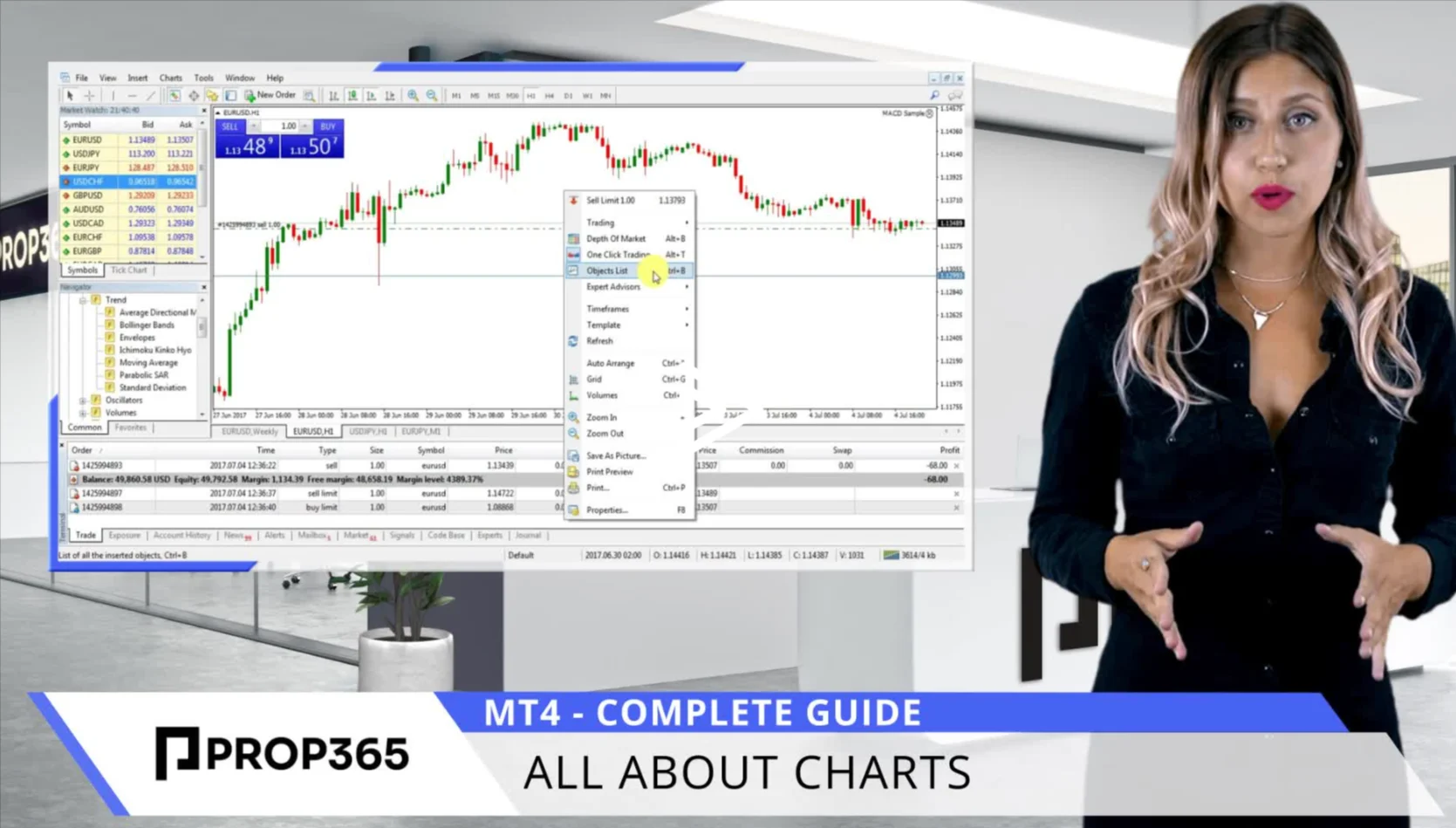The image size is (1456, 828).
Task: Toggle Auto Arrange in context menu
Action: 630,363
